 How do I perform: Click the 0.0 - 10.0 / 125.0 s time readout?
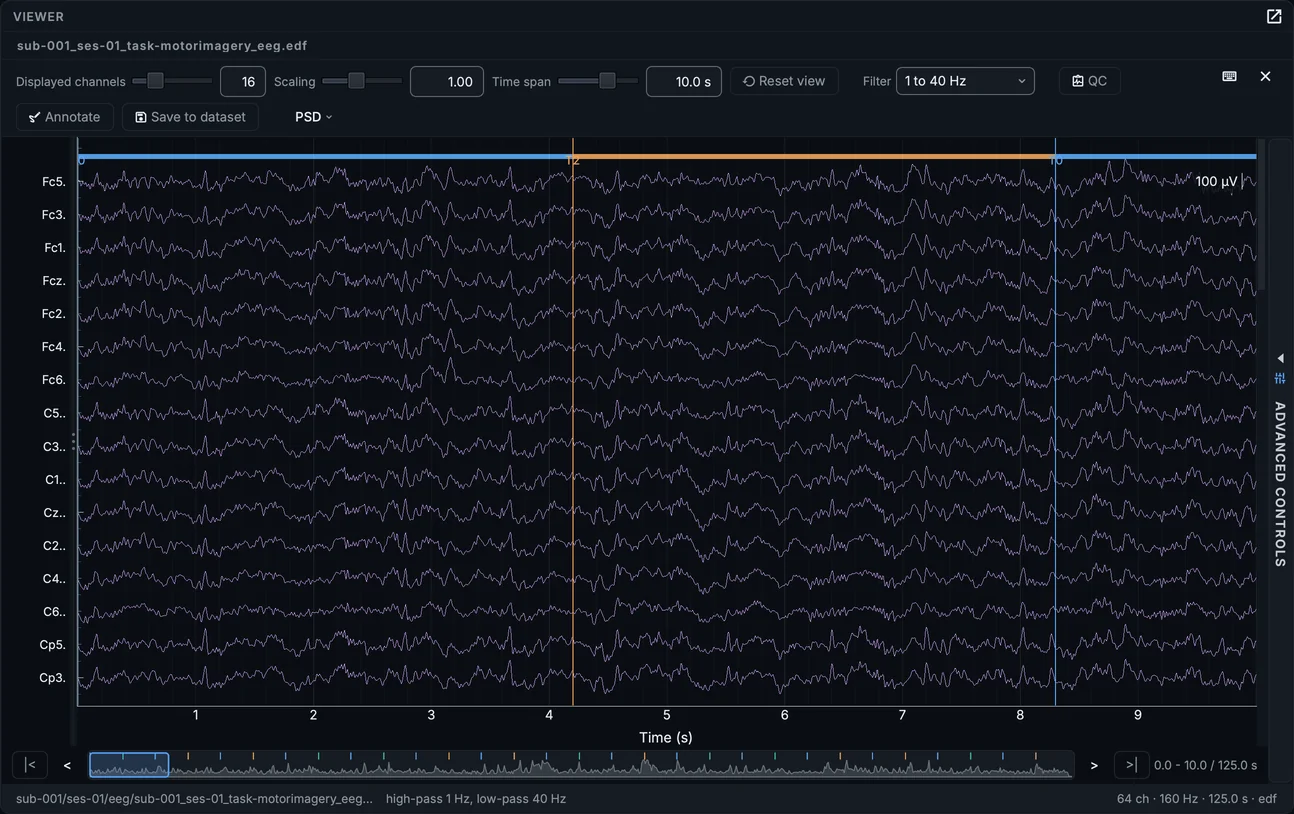(1205, 765)
